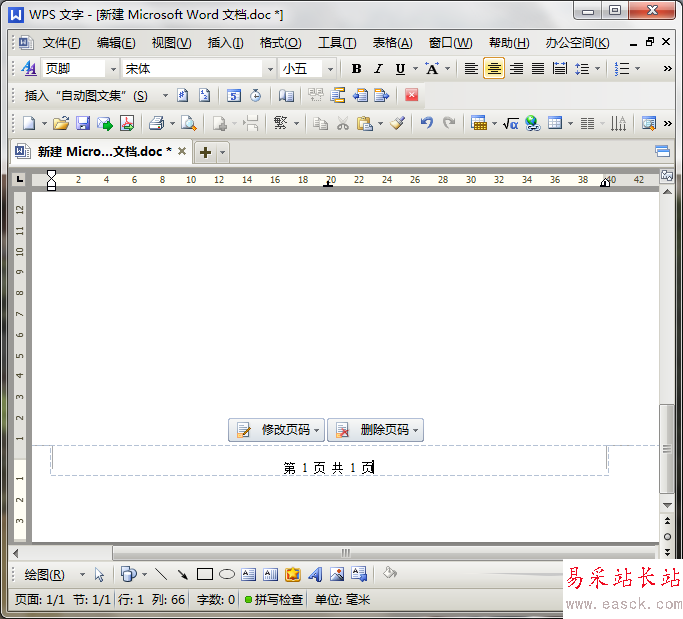The width and height of the screenshot is (683, 619).
Task: Click the 删除页码 button
Action: [376, 430]
